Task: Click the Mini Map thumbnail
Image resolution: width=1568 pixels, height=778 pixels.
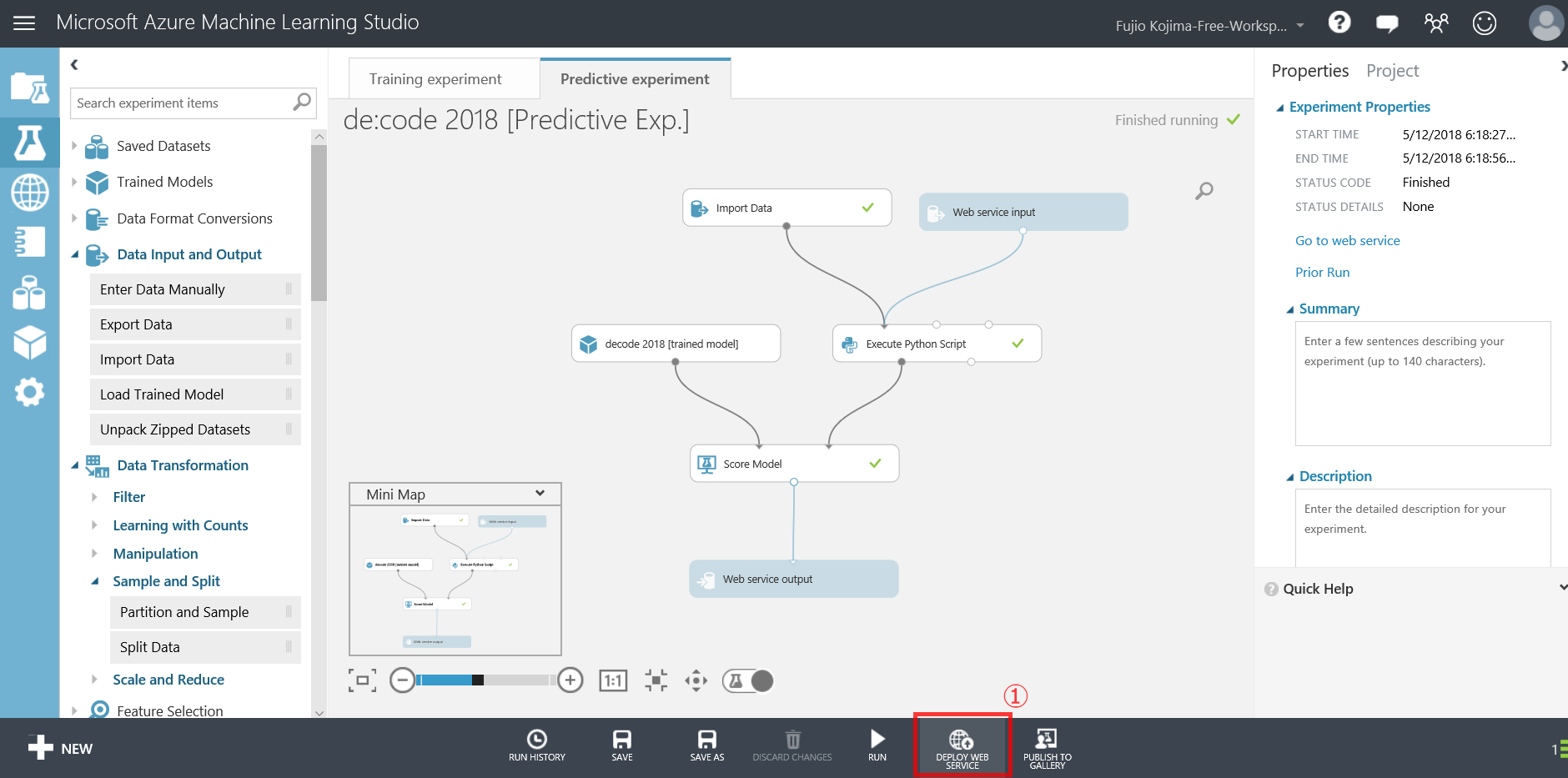Action: coord(455,580)
